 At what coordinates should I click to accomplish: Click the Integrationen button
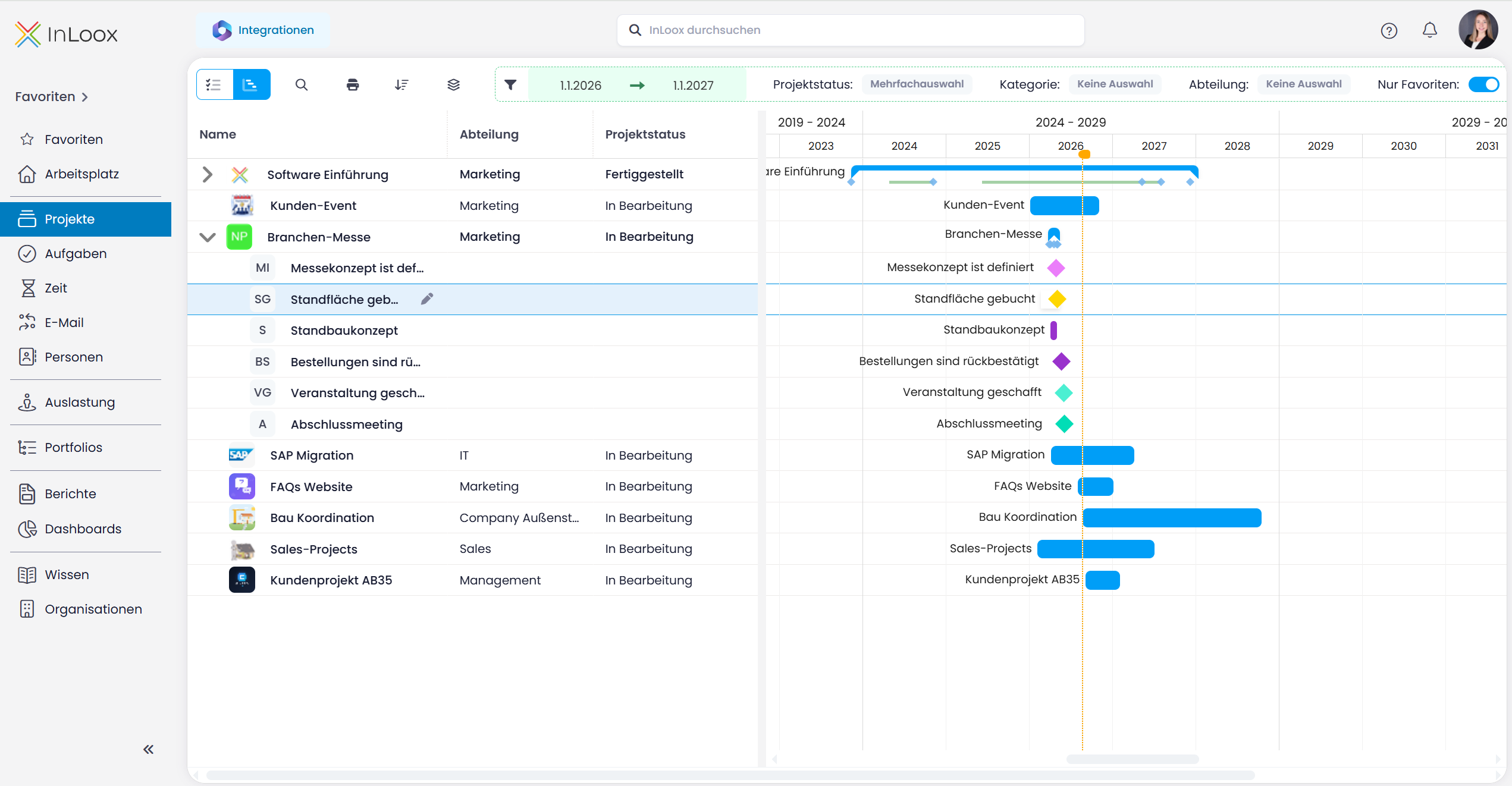pyautogui.click(x=263, y=30)
